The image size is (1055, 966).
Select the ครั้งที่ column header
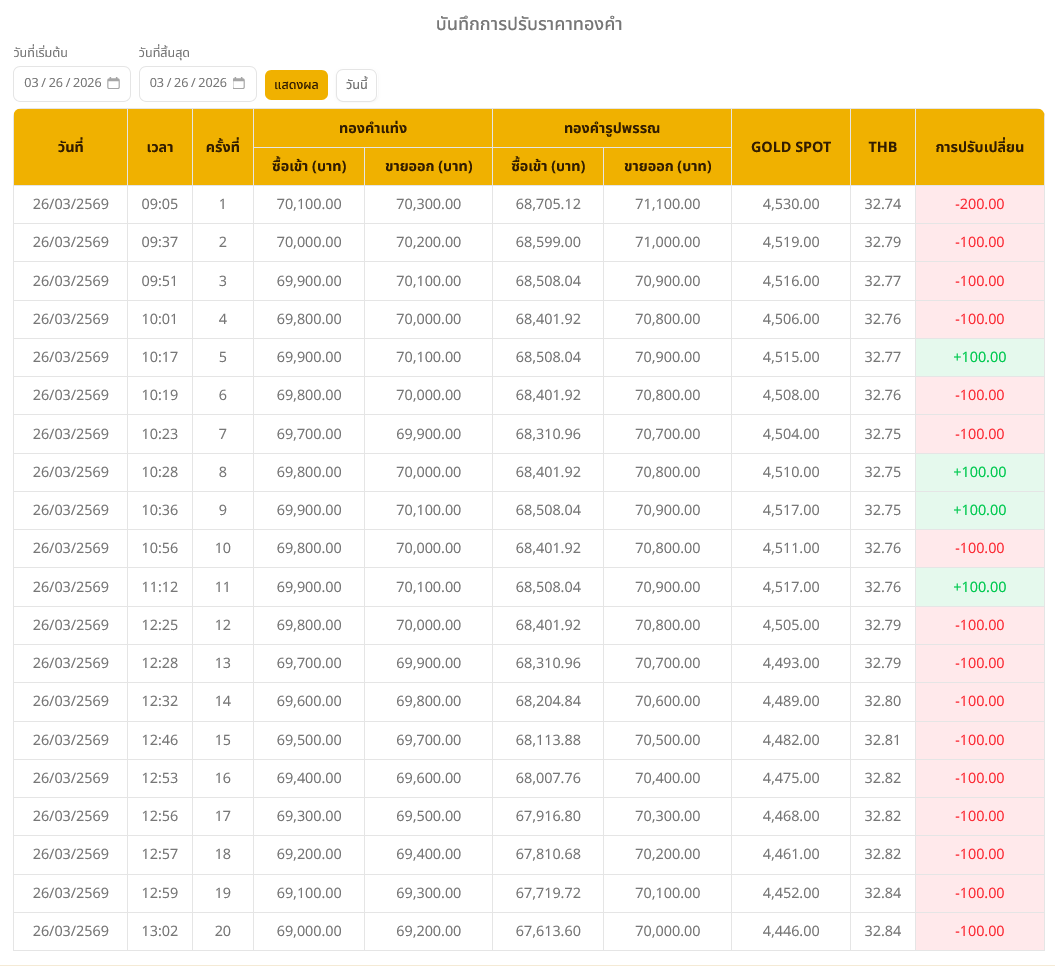click(x=222, y=147)
